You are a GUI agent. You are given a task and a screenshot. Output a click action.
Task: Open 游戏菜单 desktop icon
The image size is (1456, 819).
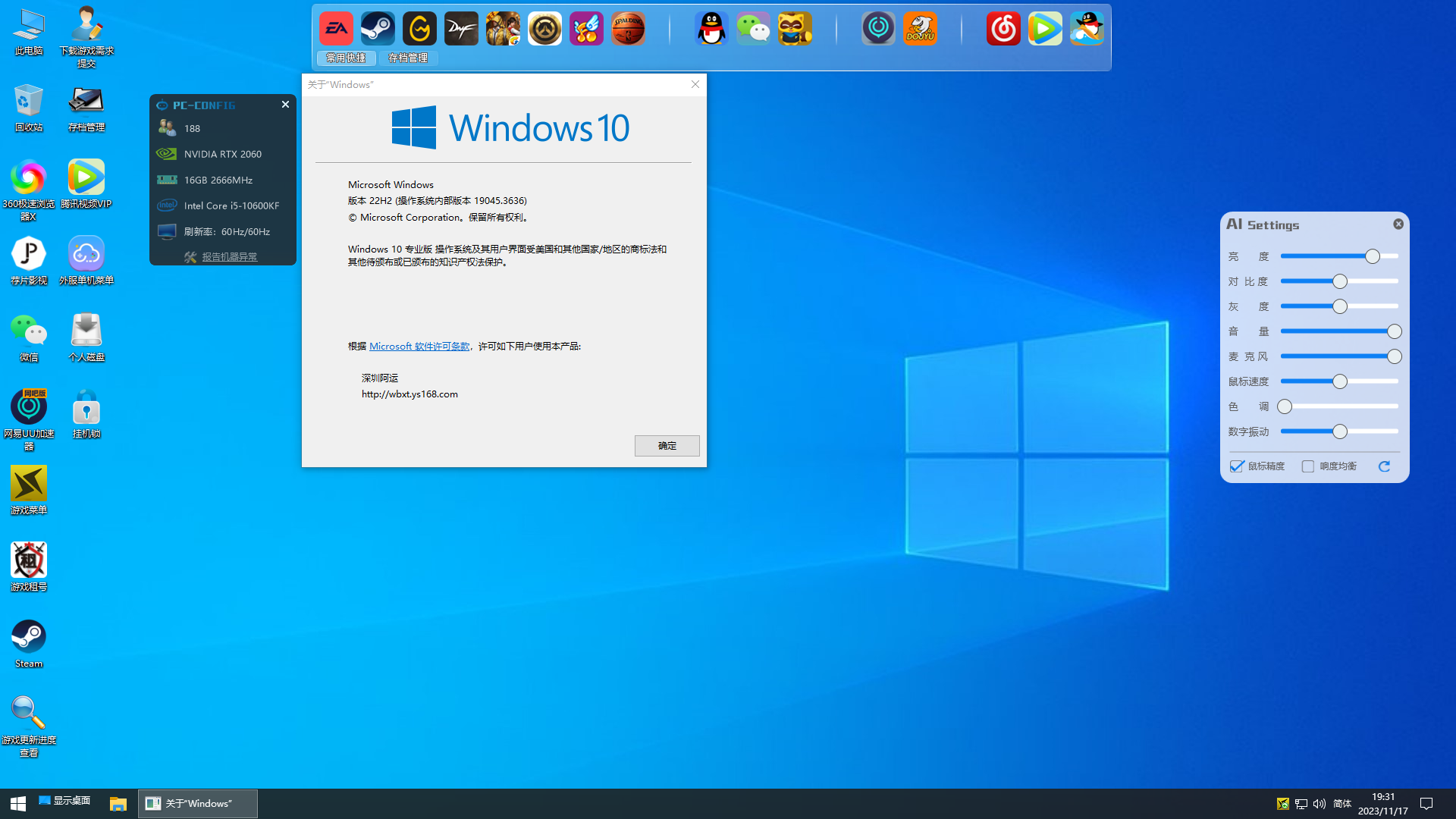coord(29,491)
